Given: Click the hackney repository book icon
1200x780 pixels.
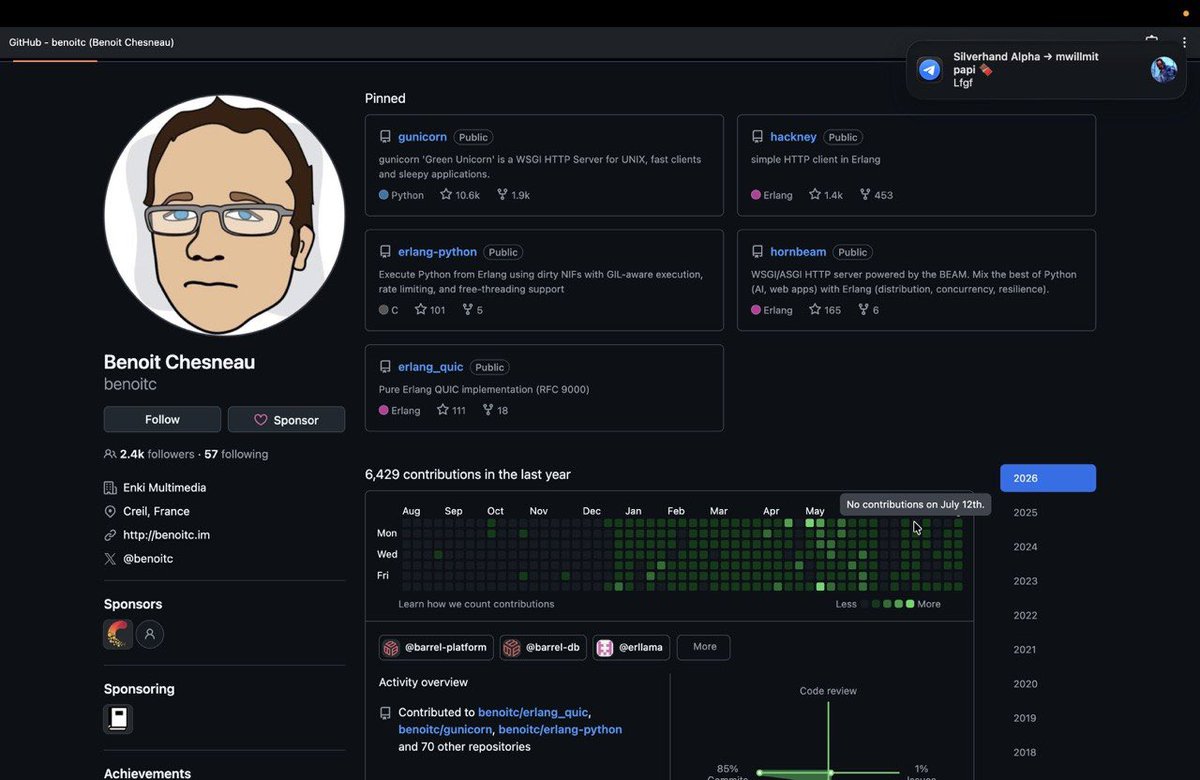Looking at the screenshot, I should (757, 137).
